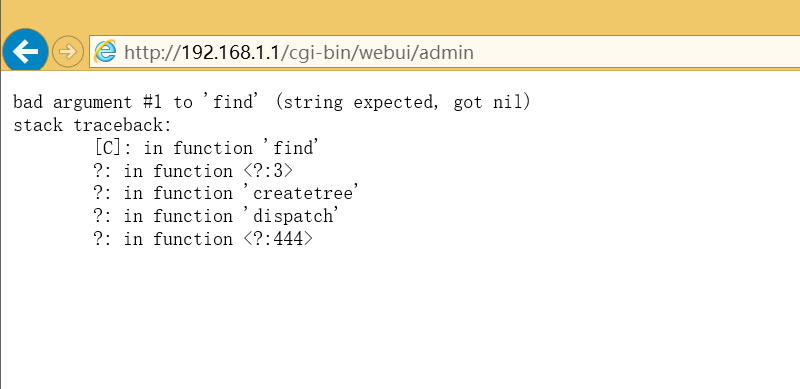Click the yellow title bar above the address bar

coord(400,13)
